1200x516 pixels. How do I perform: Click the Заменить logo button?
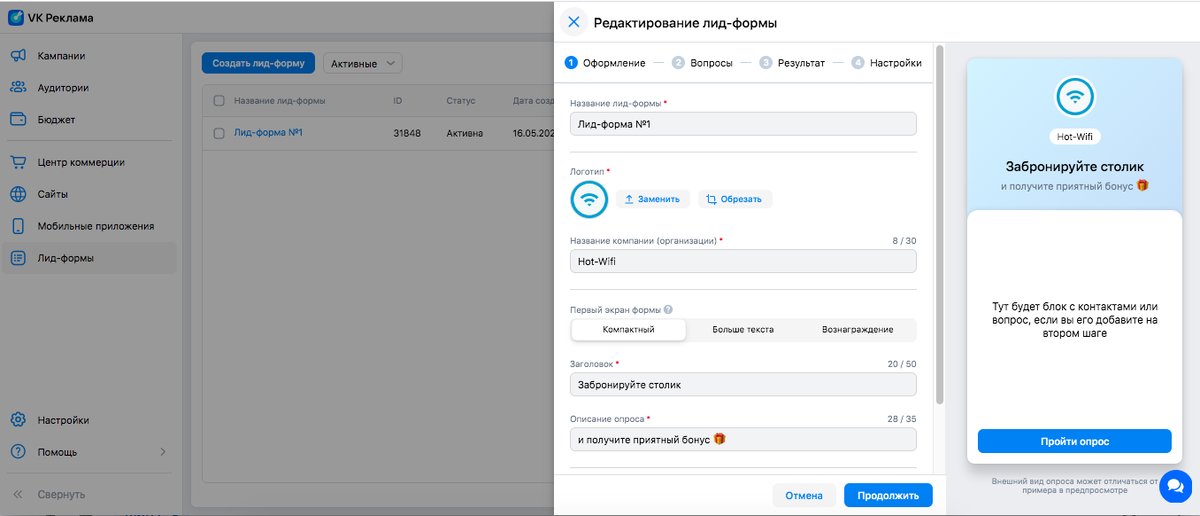pos(652,199)
